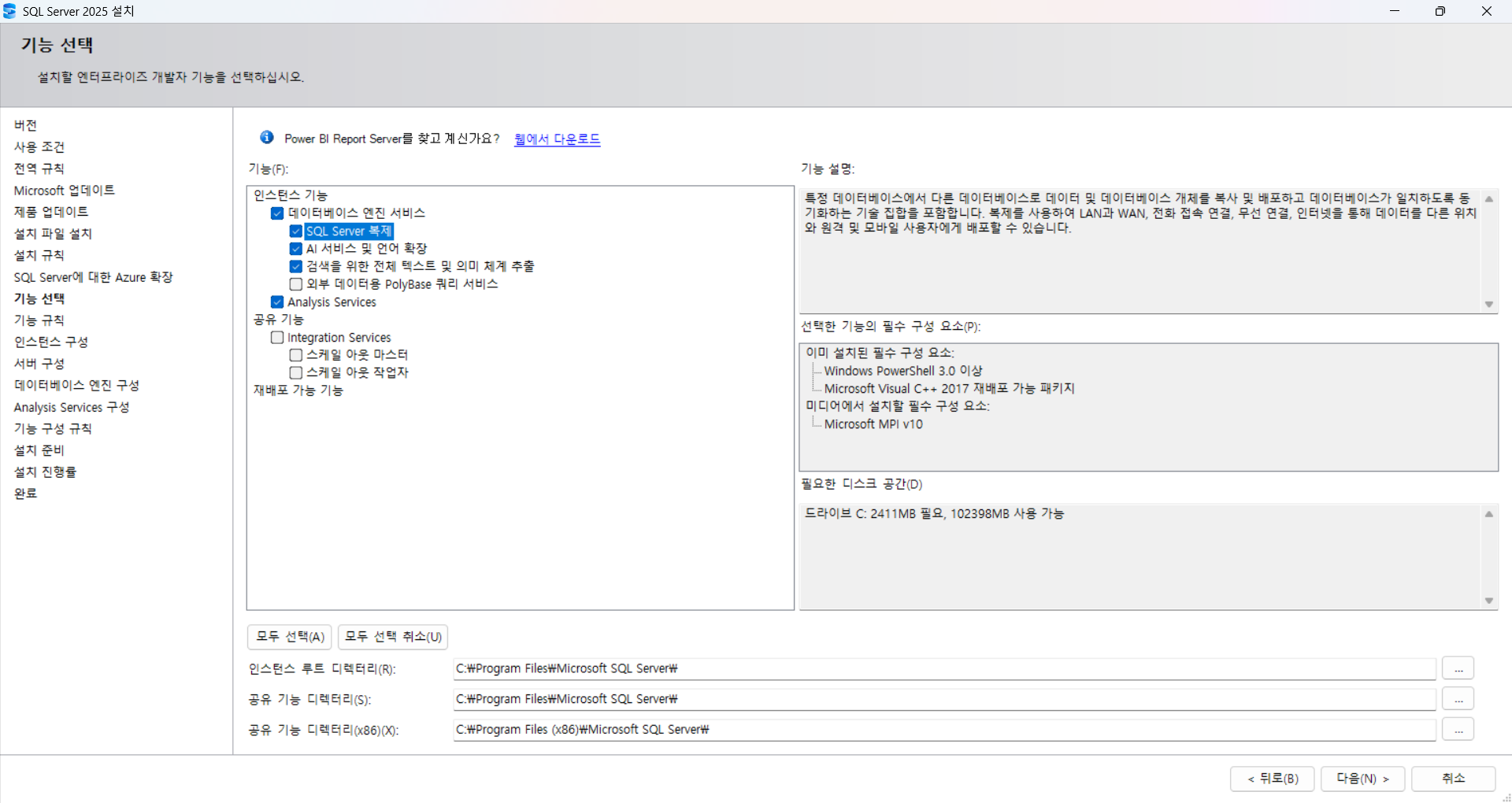Enable the 외부 데이터용 PolyBase 쿼리 서비스 checkbox

coord(296,284)
